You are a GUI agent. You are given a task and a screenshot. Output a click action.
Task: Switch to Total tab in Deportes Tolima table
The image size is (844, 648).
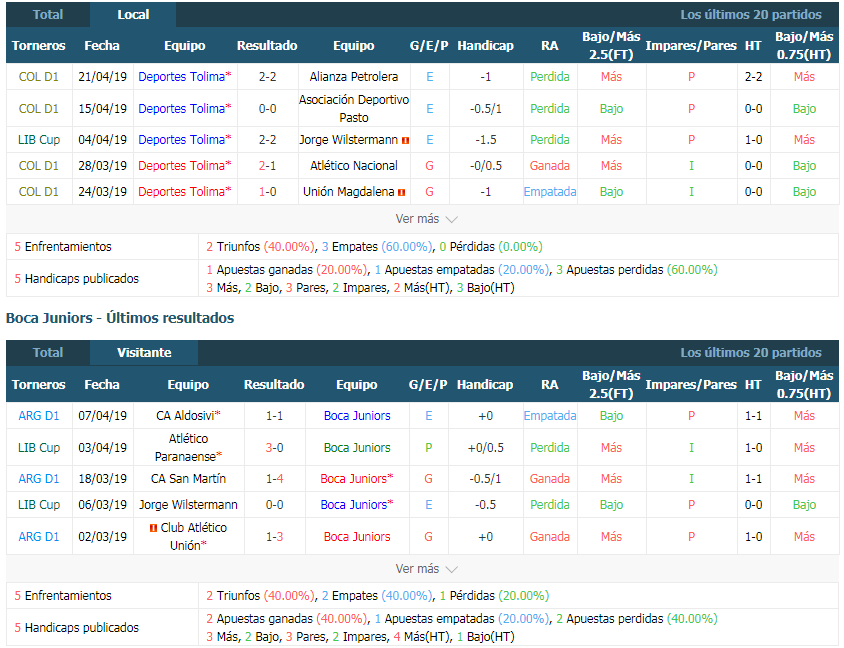[x=48, y=15]
